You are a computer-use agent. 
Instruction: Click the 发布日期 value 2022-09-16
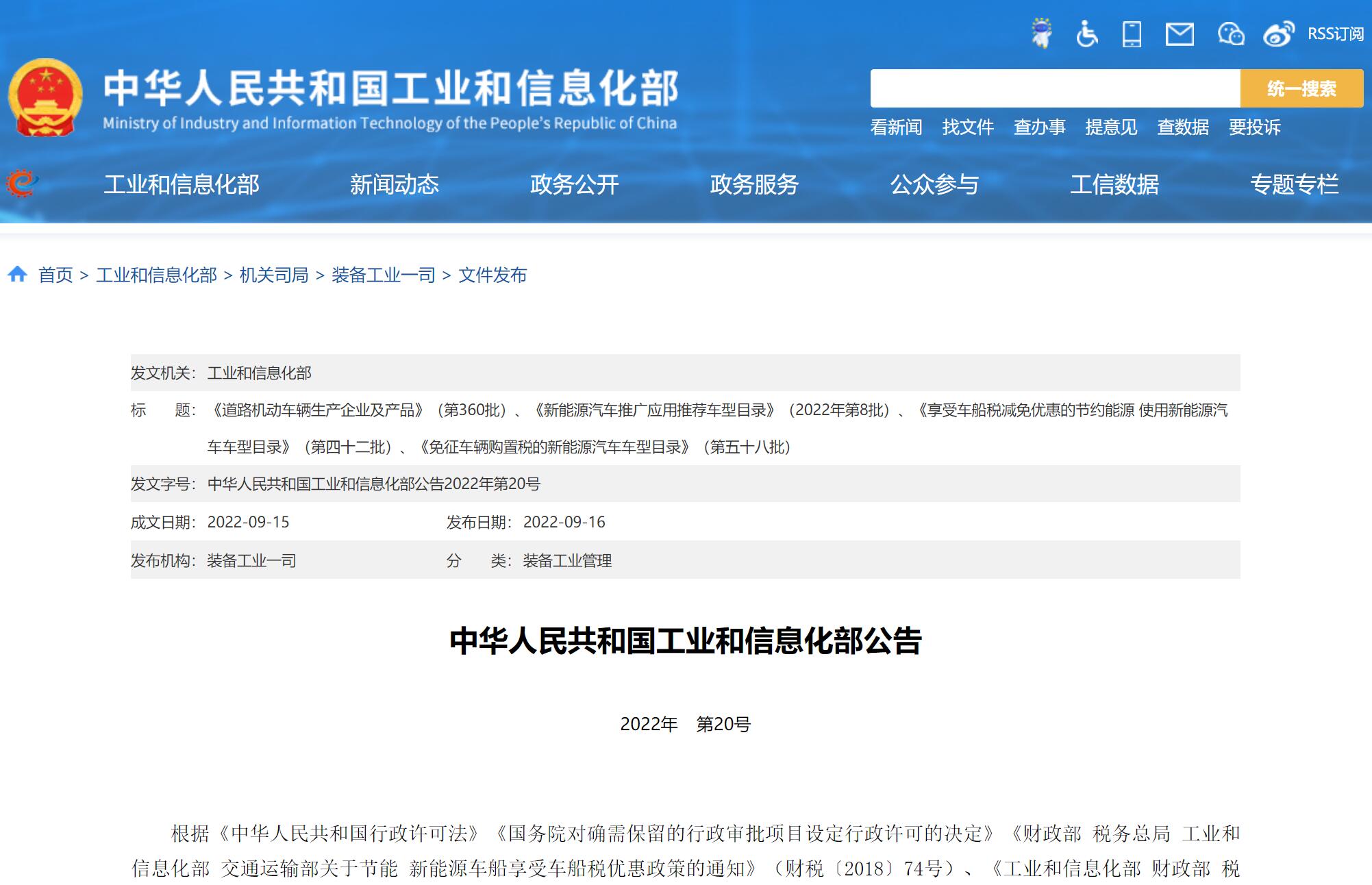point(564,523)
